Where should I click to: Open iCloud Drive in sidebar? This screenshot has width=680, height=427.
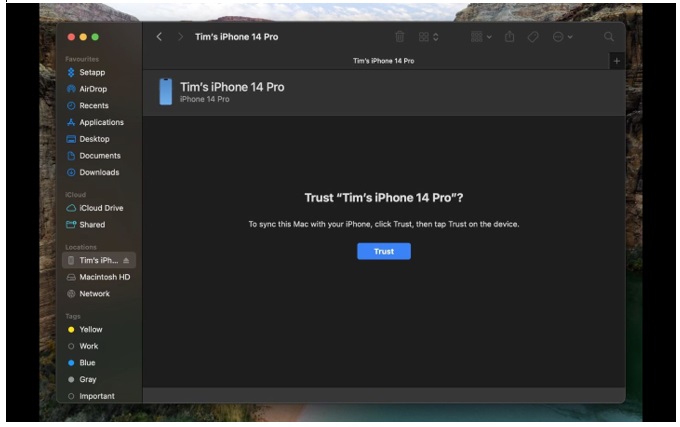coord(101,208)
